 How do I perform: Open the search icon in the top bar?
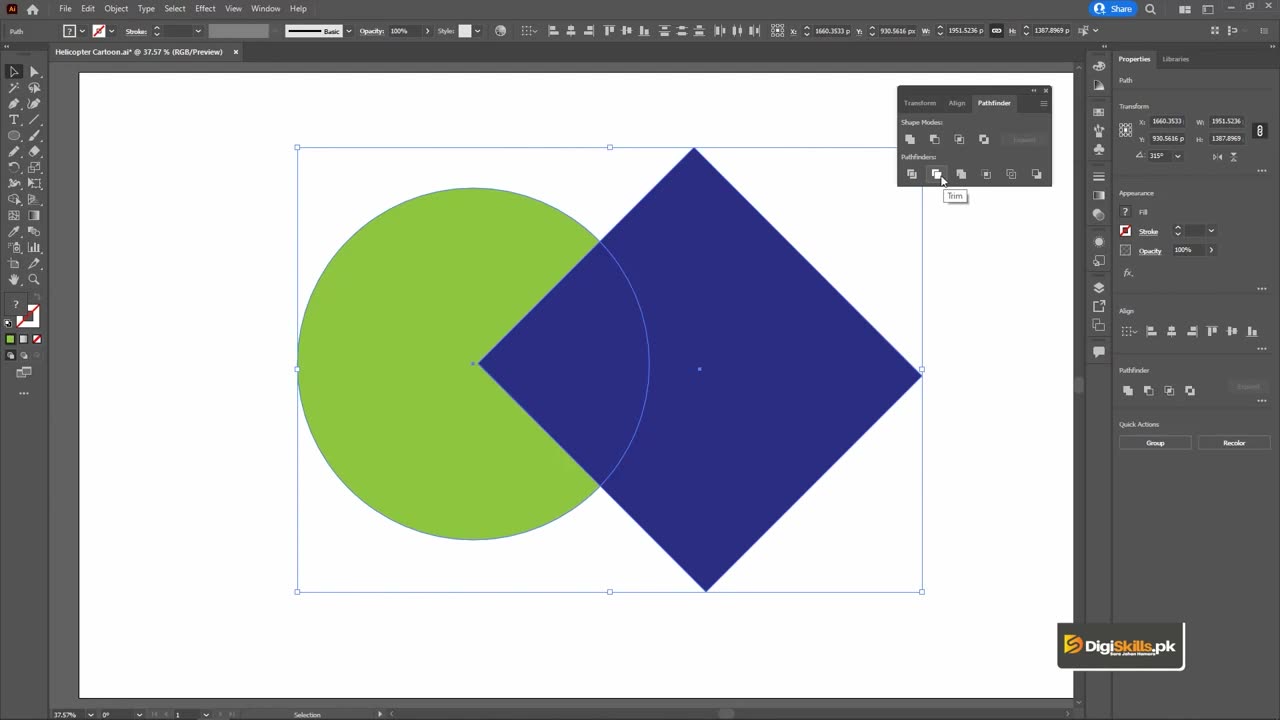pos(1150,9)
